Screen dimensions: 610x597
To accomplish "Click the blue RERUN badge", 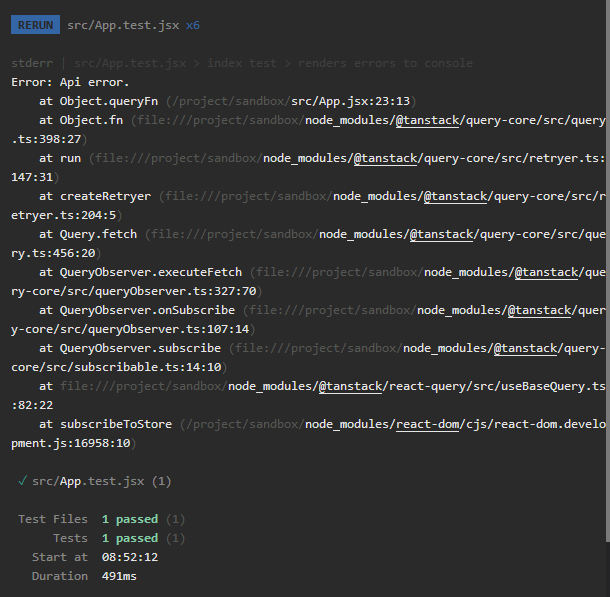I will click(35, 25).
